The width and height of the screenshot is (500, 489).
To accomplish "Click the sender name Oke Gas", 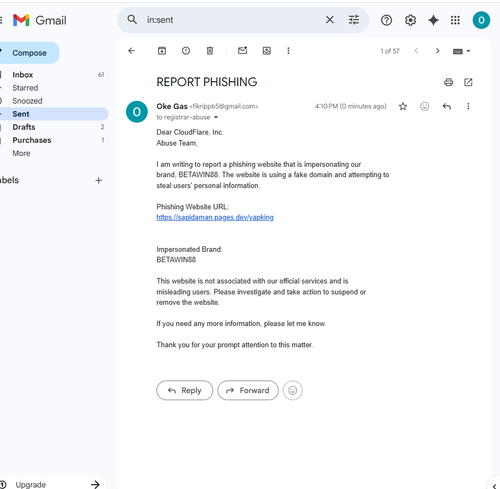I will point(172,106).
